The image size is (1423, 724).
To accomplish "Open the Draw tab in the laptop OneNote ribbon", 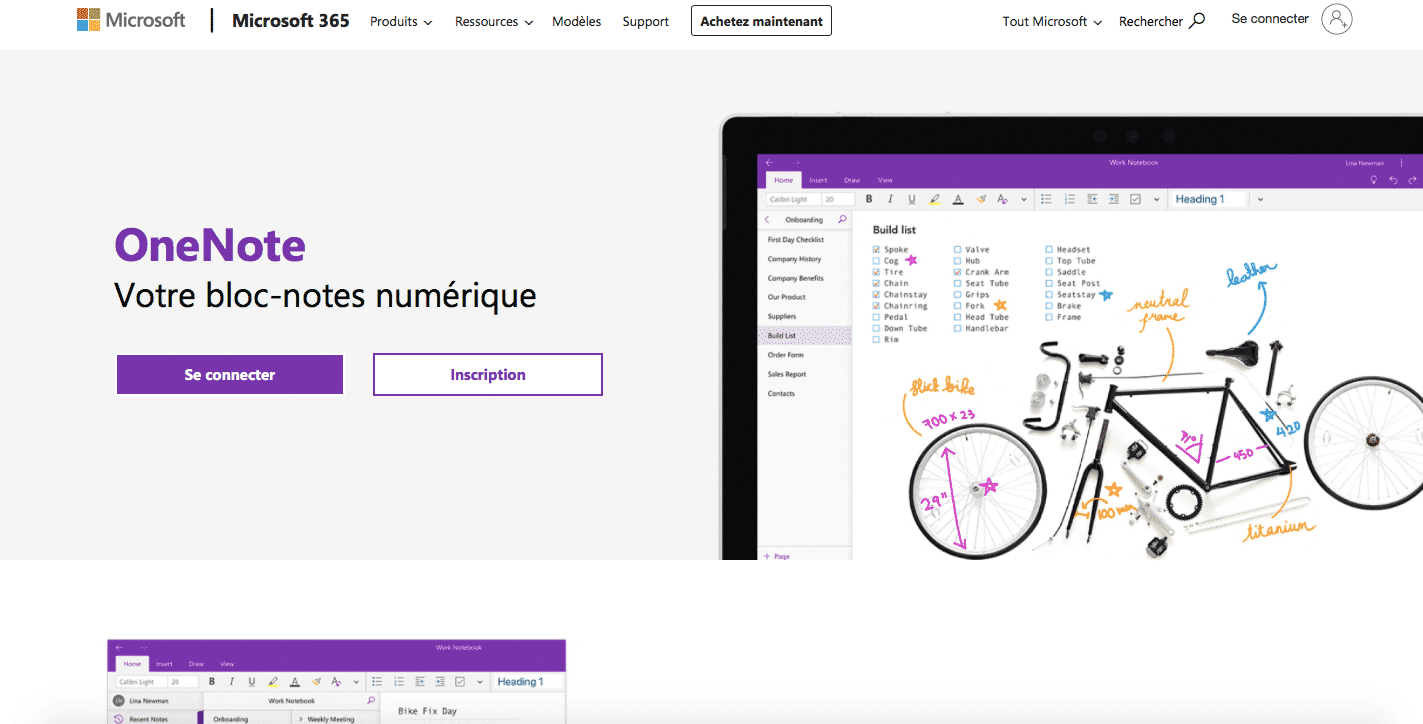I will coord(852,180).
